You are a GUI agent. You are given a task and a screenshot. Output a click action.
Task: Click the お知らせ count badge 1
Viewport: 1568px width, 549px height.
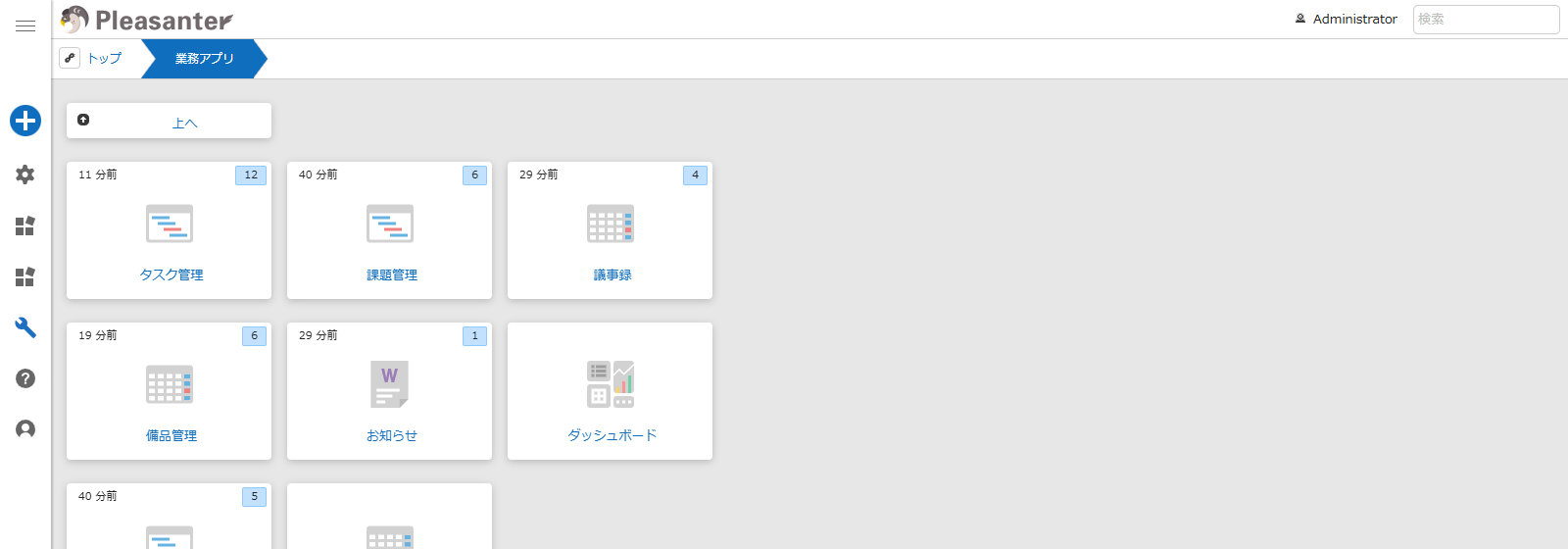tap(474, 335)
